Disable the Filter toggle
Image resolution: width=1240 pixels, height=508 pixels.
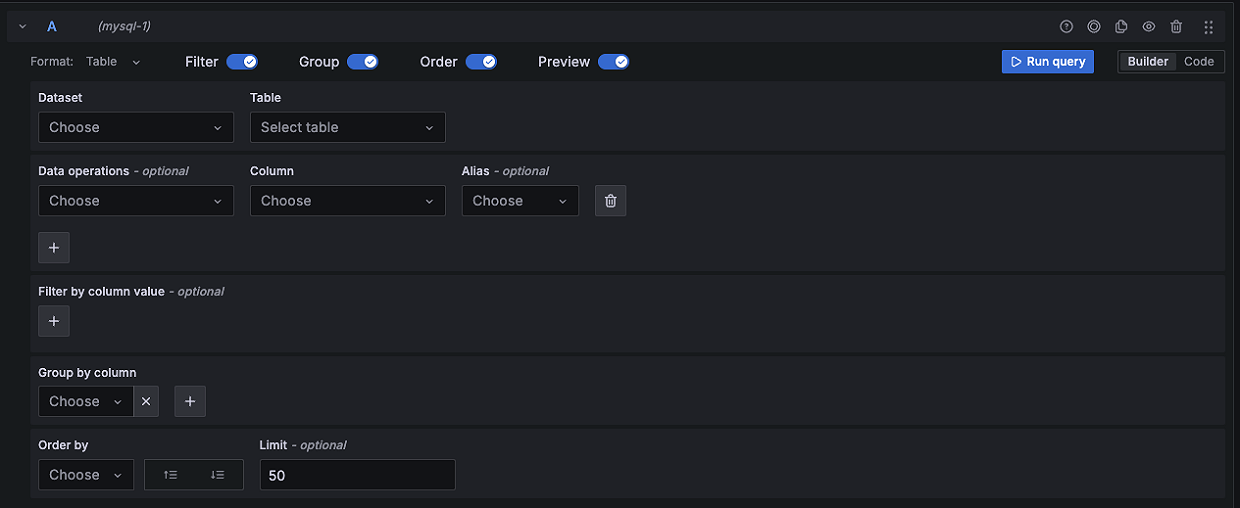pyautogui.click(x=242, y=62)
